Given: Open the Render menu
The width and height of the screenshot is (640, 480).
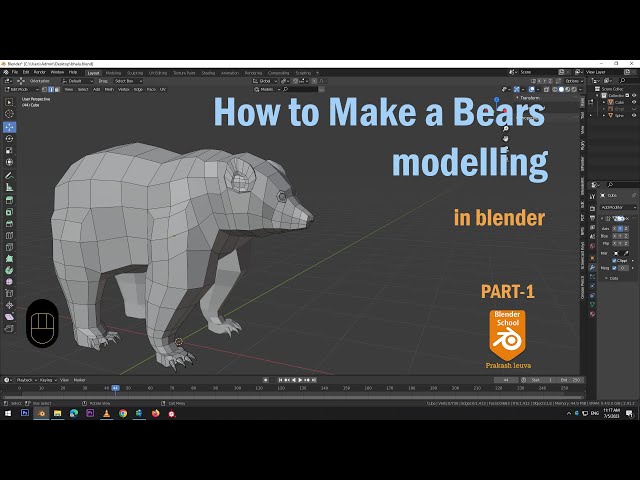Looking at the screenshot, I should (x=40, y=72).
